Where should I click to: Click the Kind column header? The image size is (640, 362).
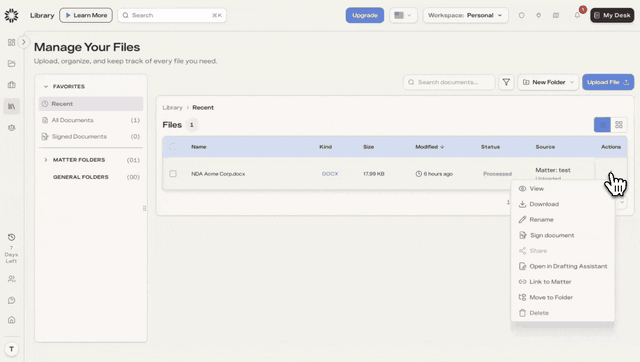tap(325, 147)
